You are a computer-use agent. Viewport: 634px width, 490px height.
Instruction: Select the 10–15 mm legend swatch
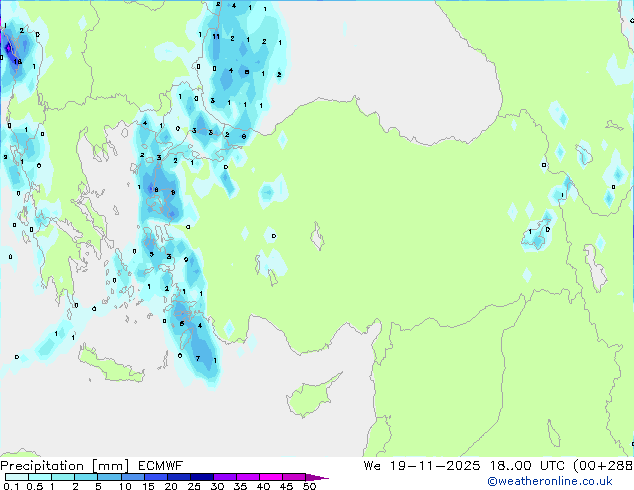click(x=133, y=477)
